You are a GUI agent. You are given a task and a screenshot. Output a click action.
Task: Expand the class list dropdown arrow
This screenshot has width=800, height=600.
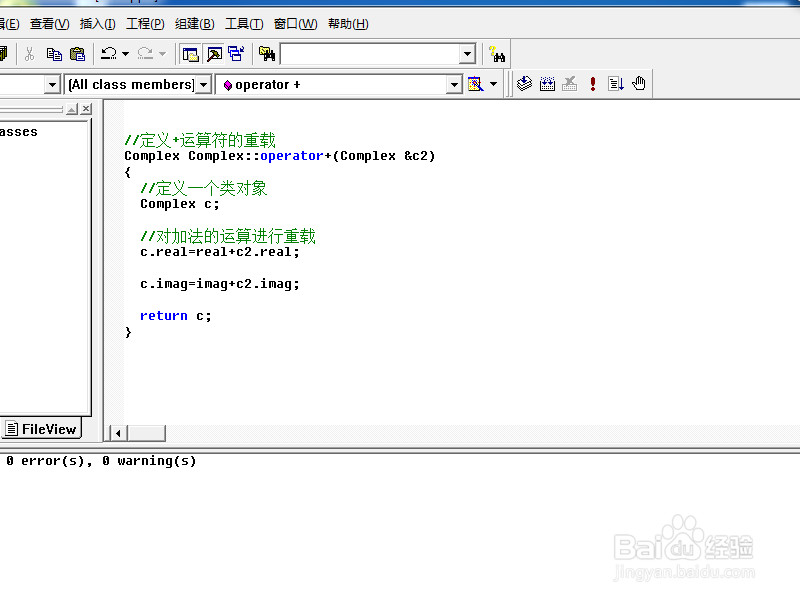tap(52, 84)
